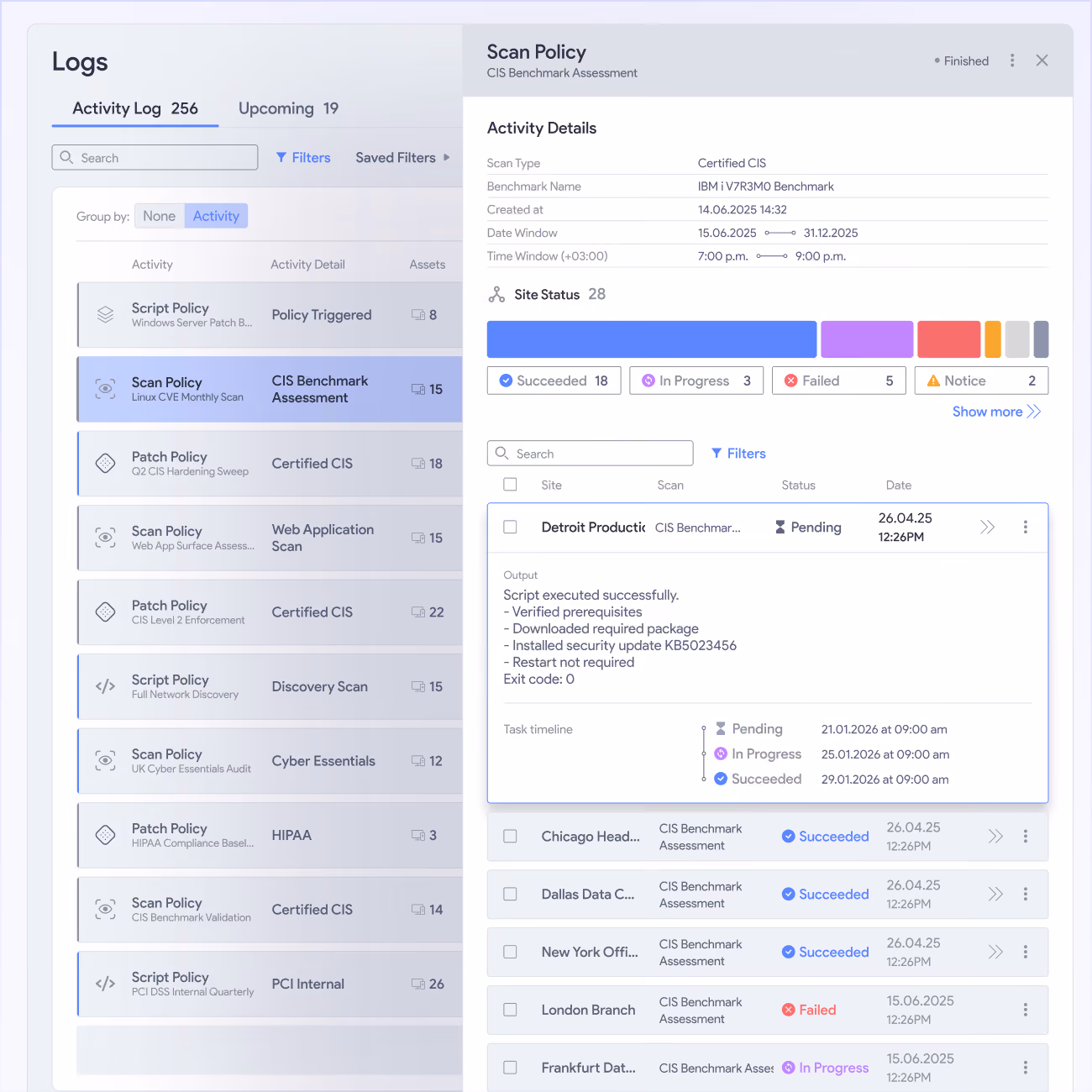Select the Web Application Scan row
Viewport: 1092px width, 1092px height.
[x=270, y=538]
